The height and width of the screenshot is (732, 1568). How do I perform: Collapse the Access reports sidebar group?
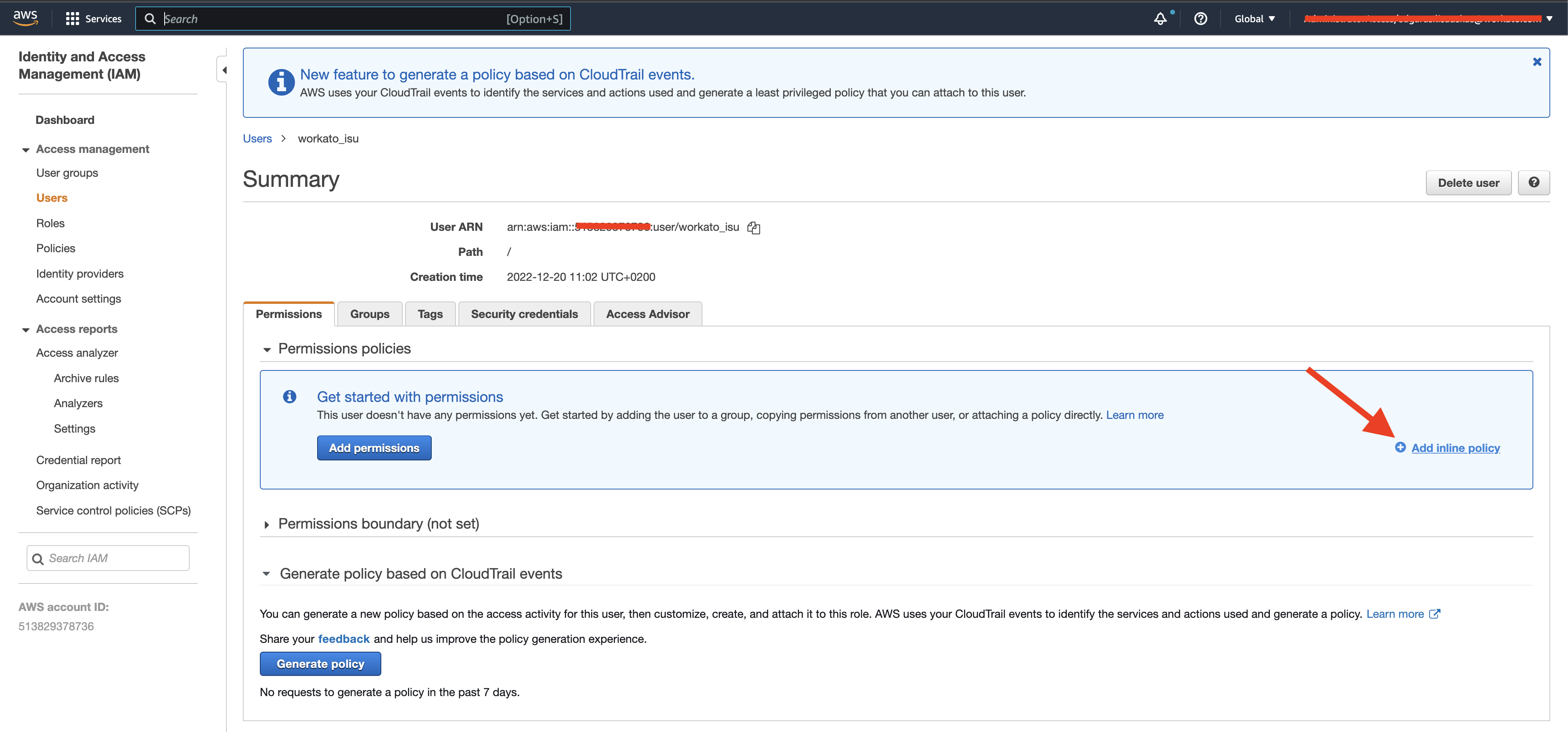[25, 329]
